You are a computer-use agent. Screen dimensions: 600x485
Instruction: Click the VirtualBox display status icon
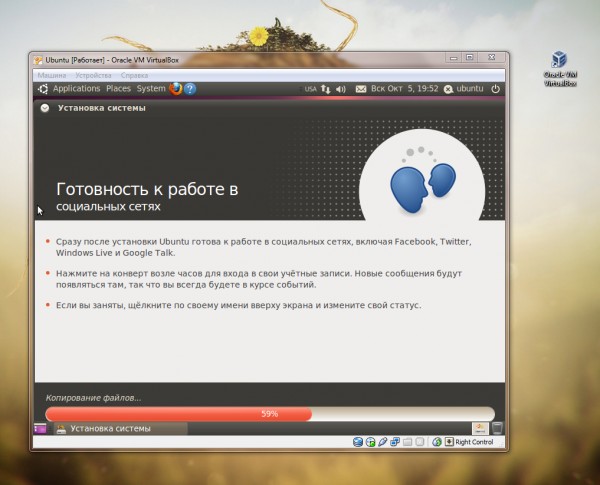[x=420, y=442]
